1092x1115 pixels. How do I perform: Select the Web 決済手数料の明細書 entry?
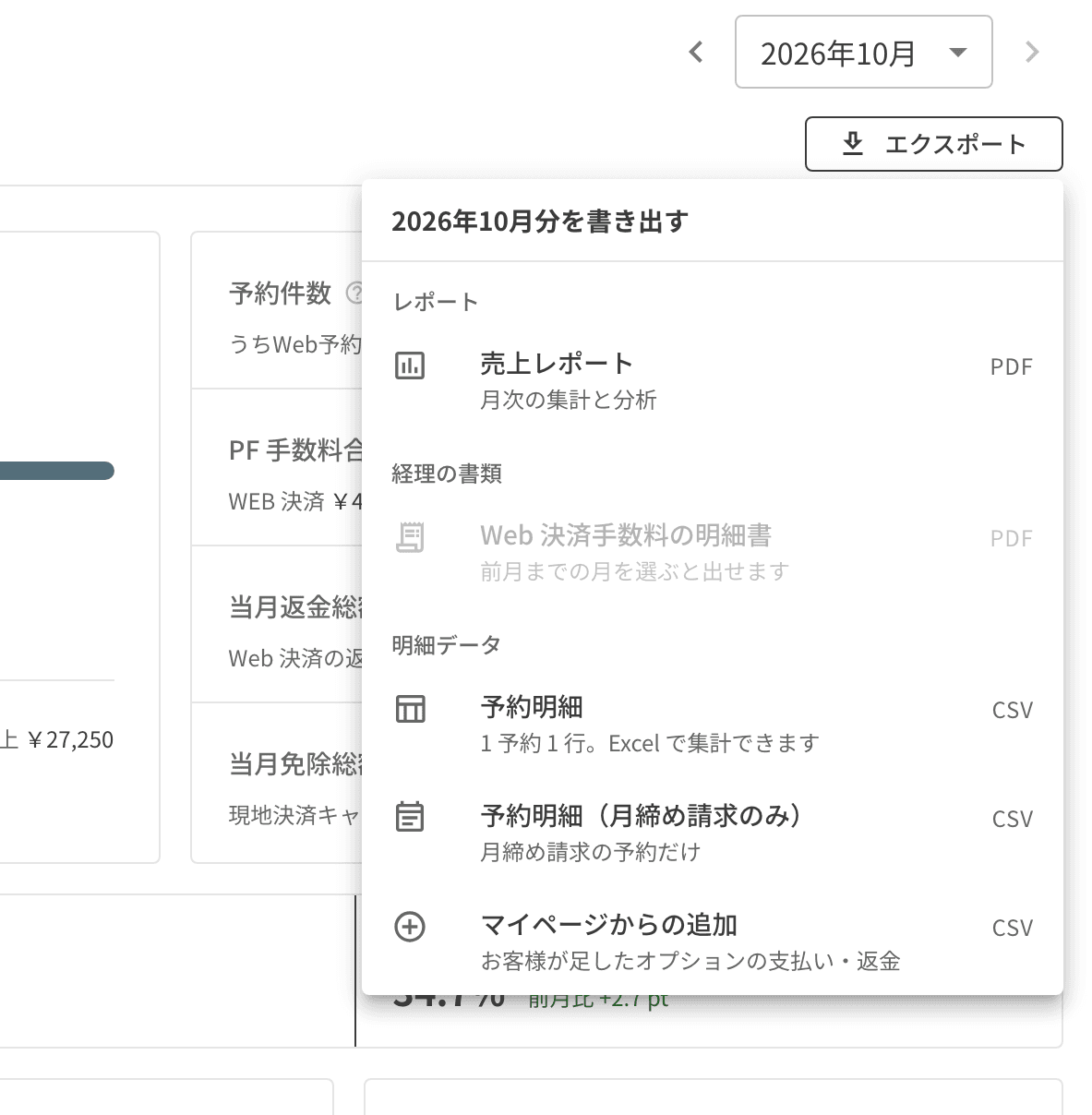point(713,552)
